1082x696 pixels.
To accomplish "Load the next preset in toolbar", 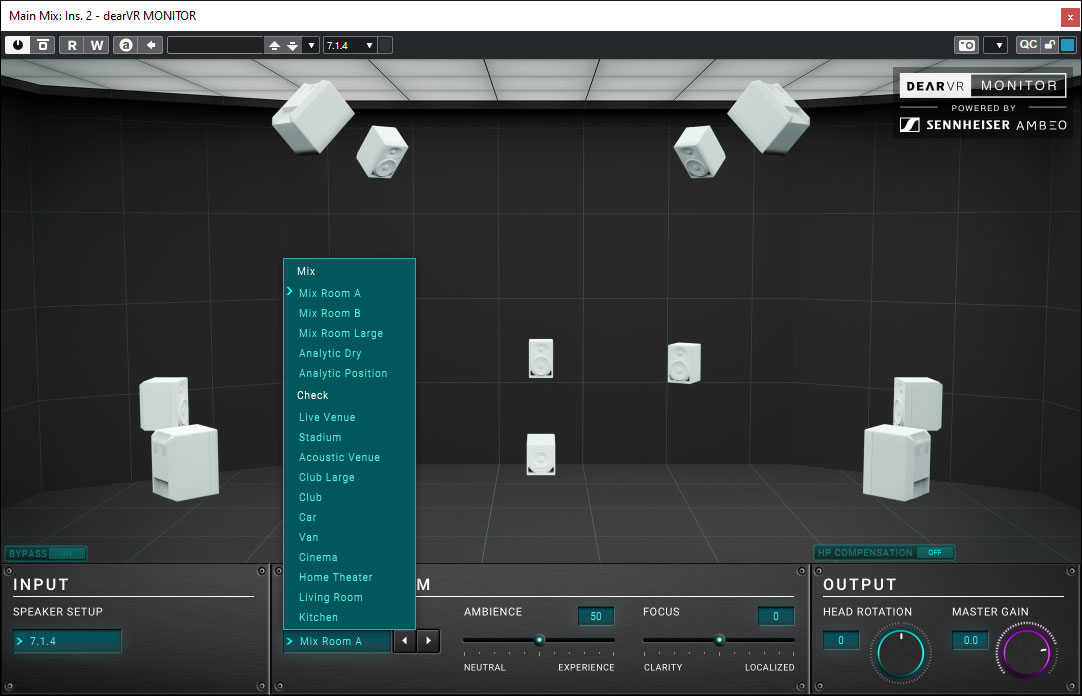I will click(292, 45).
